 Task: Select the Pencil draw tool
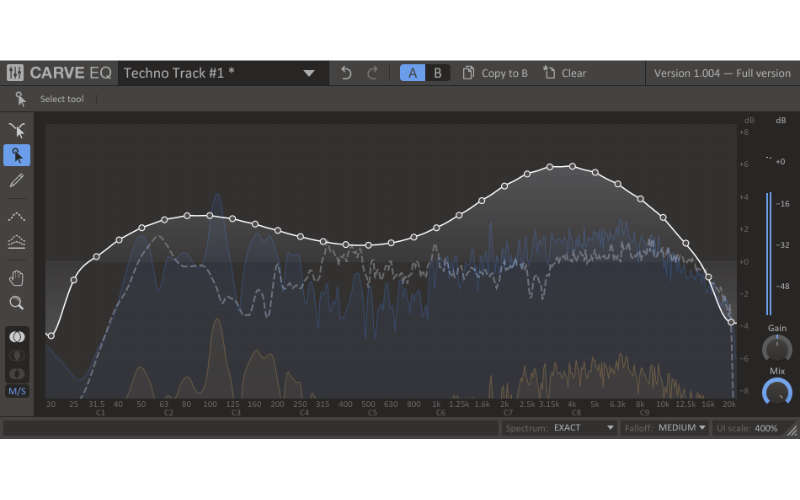17,180
